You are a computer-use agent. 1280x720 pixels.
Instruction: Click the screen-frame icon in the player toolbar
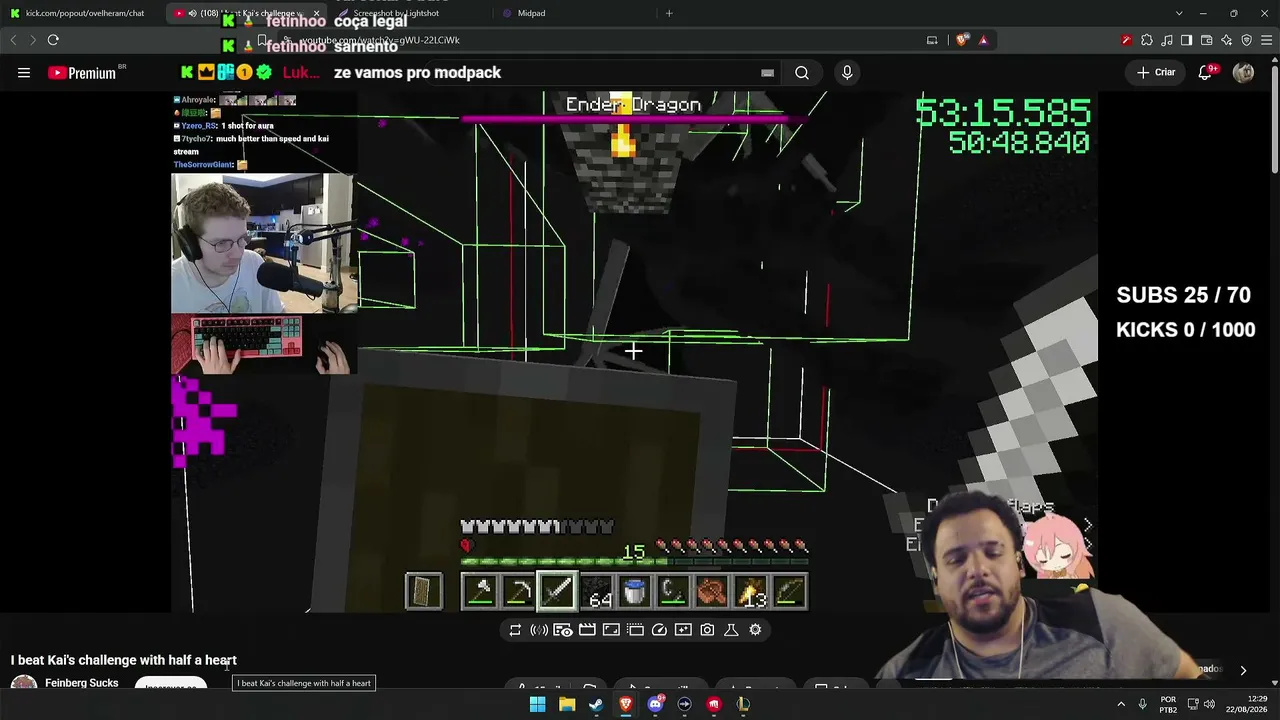(611, 630)
